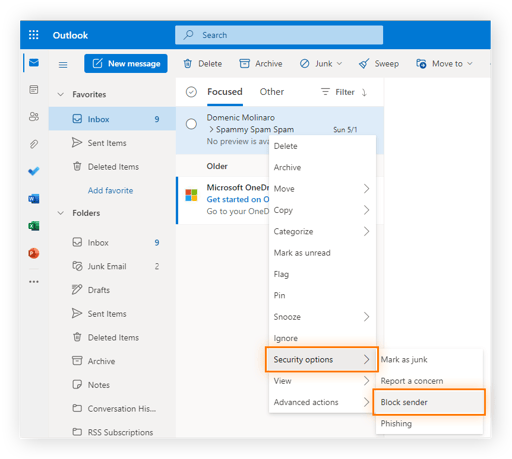Collapse the Favorites section chevron
Image resolution: width=512 pixels, height=459 pixels.
coord(61,94)
